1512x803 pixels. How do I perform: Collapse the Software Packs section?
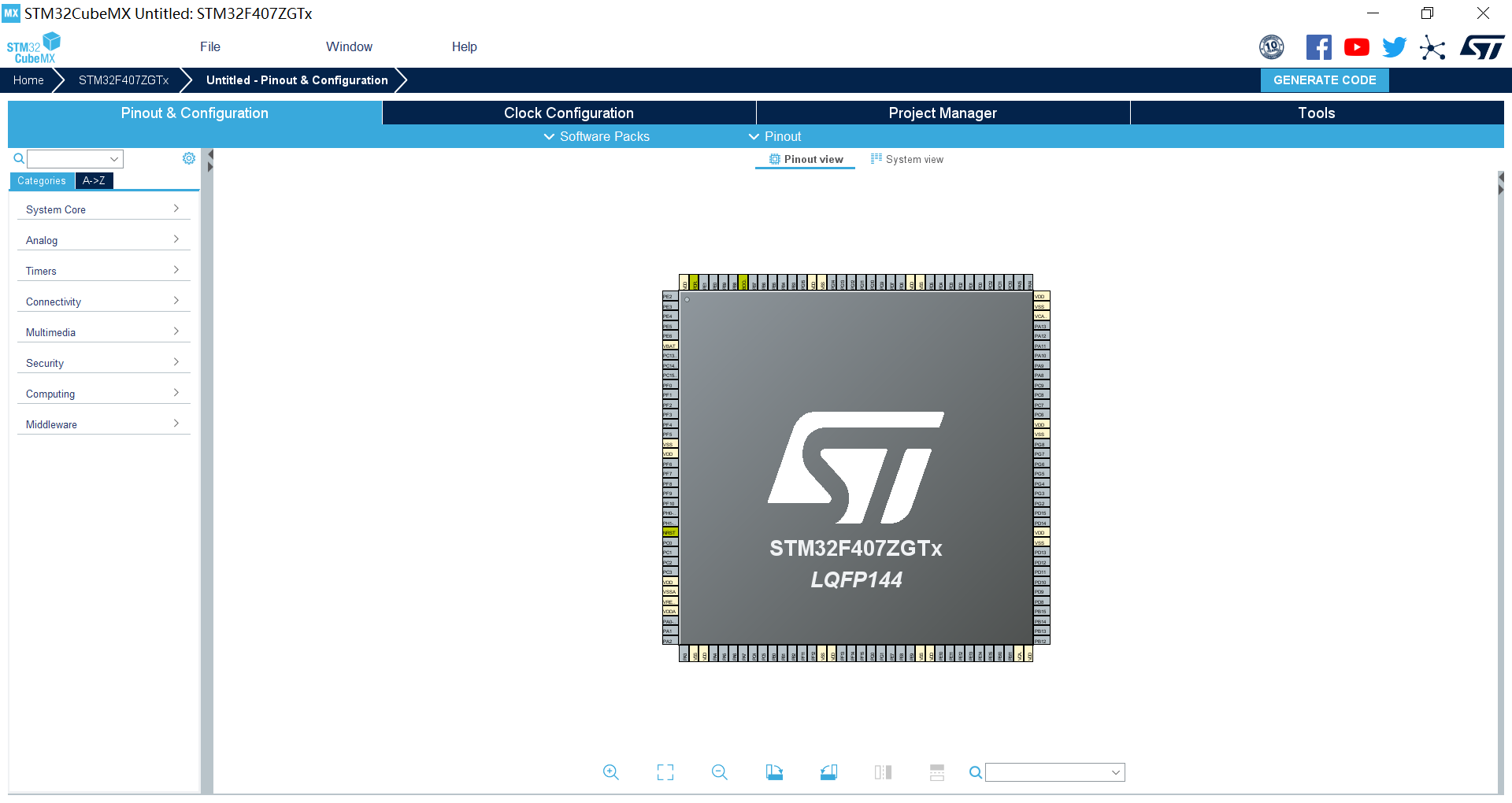click(x=596, y=136)
